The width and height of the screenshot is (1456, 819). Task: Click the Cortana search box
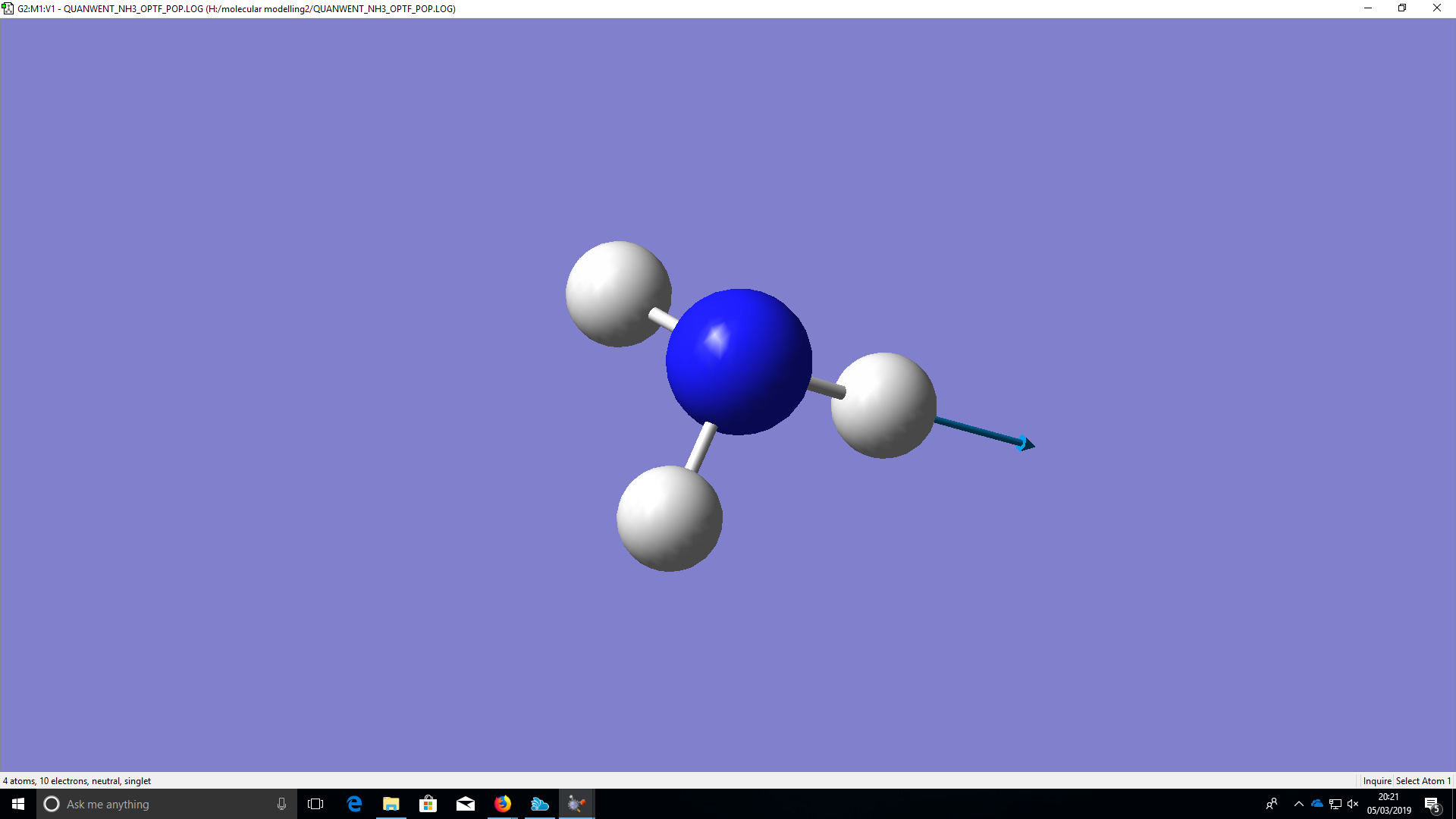click(159, 804)
